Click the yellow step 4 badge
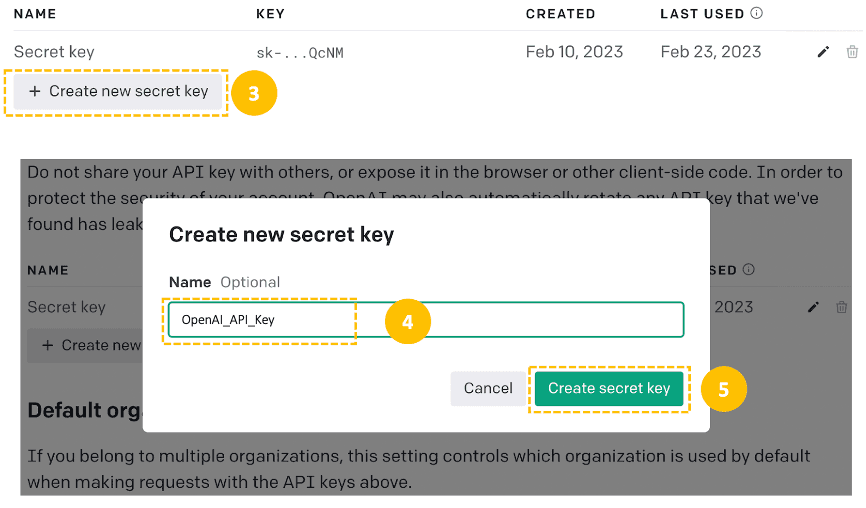 pyautogui.click(x=407, y=322)
